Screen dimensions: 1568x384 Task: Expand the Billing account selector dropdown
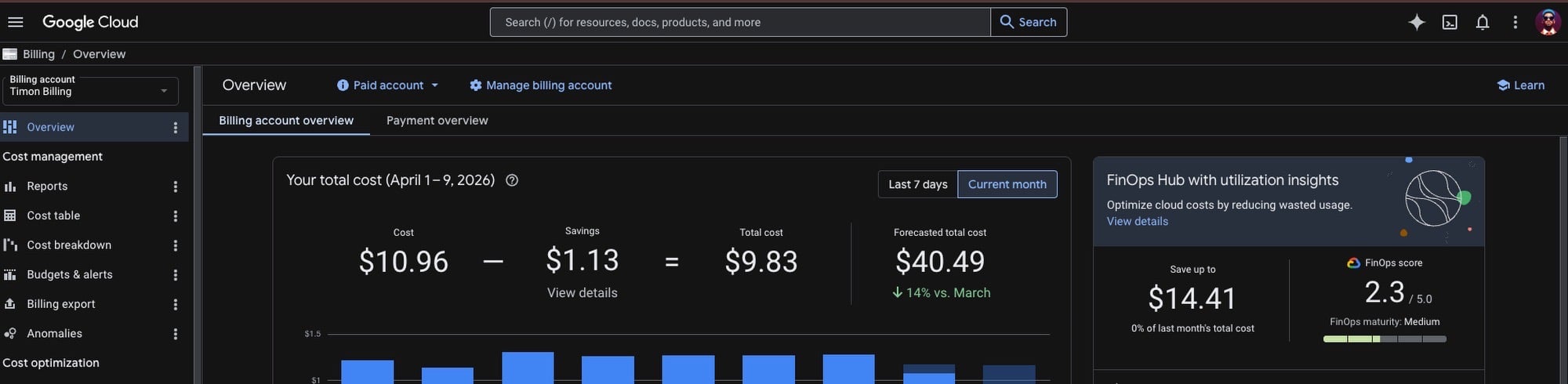(x=90, y=91)
